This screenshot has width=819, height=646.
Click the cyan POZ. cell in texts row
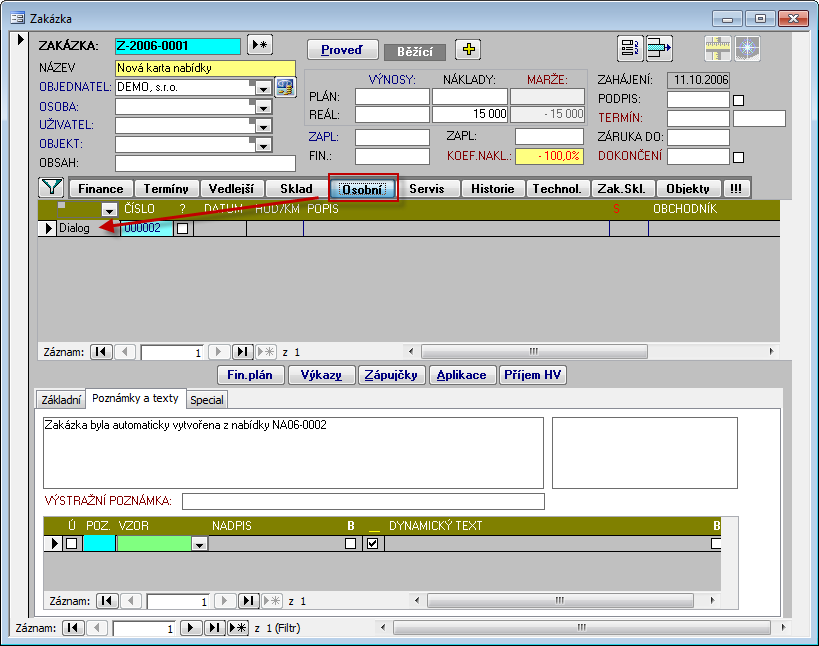(99, 544)
